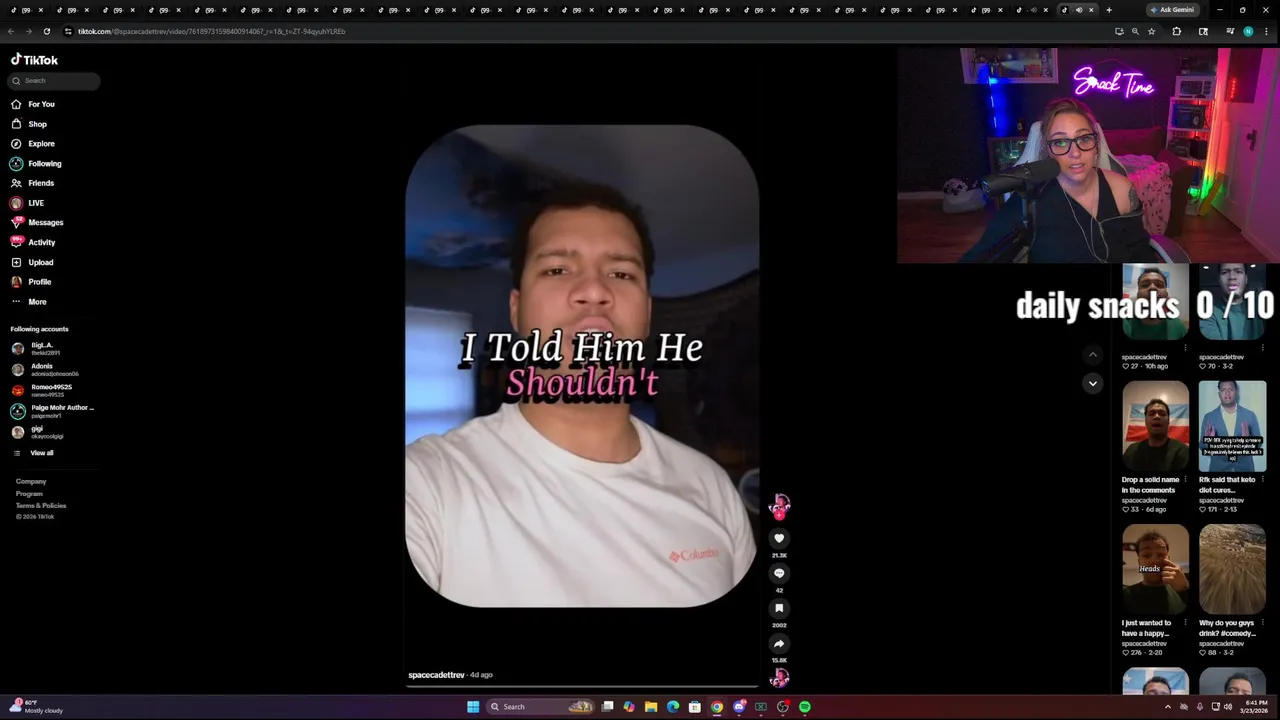Image resolution: width=1280 pixels, height=720 pixels.
Task: Open the spacecadettrev username under video
Action: point(436,675)
